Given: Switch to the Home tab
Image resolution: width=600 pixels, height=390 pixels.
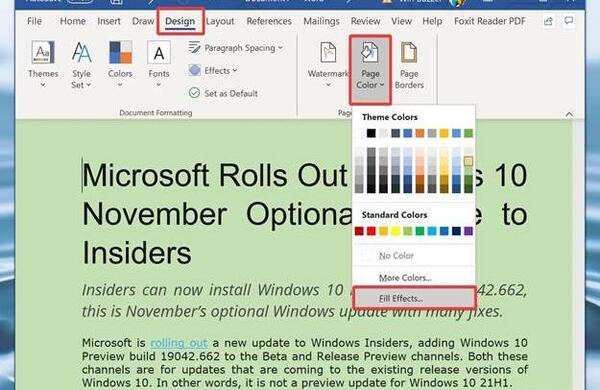Looking at the screenshot, I should click(73, 21).
